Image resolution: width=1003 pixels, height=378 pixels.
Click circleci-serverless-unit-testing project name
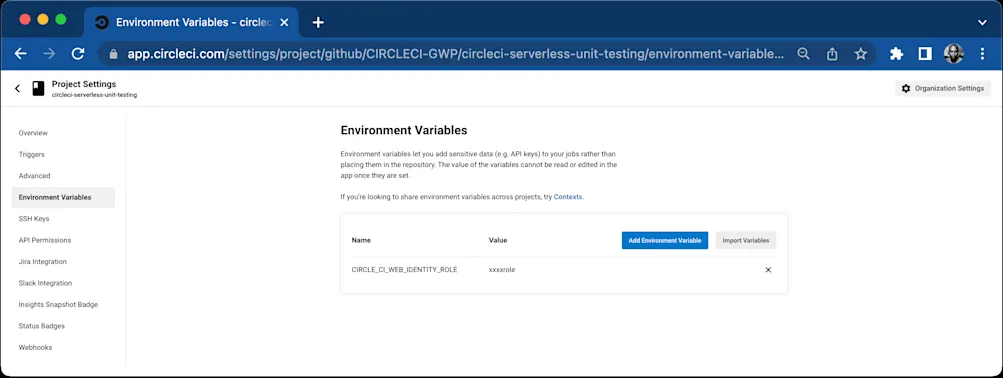(94, 95)
